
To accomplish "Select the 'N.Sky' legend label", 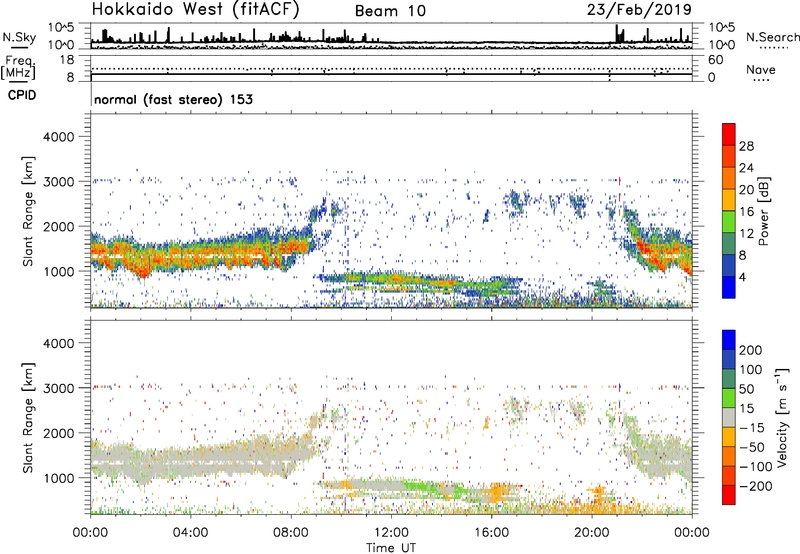I will pos(19,37).
